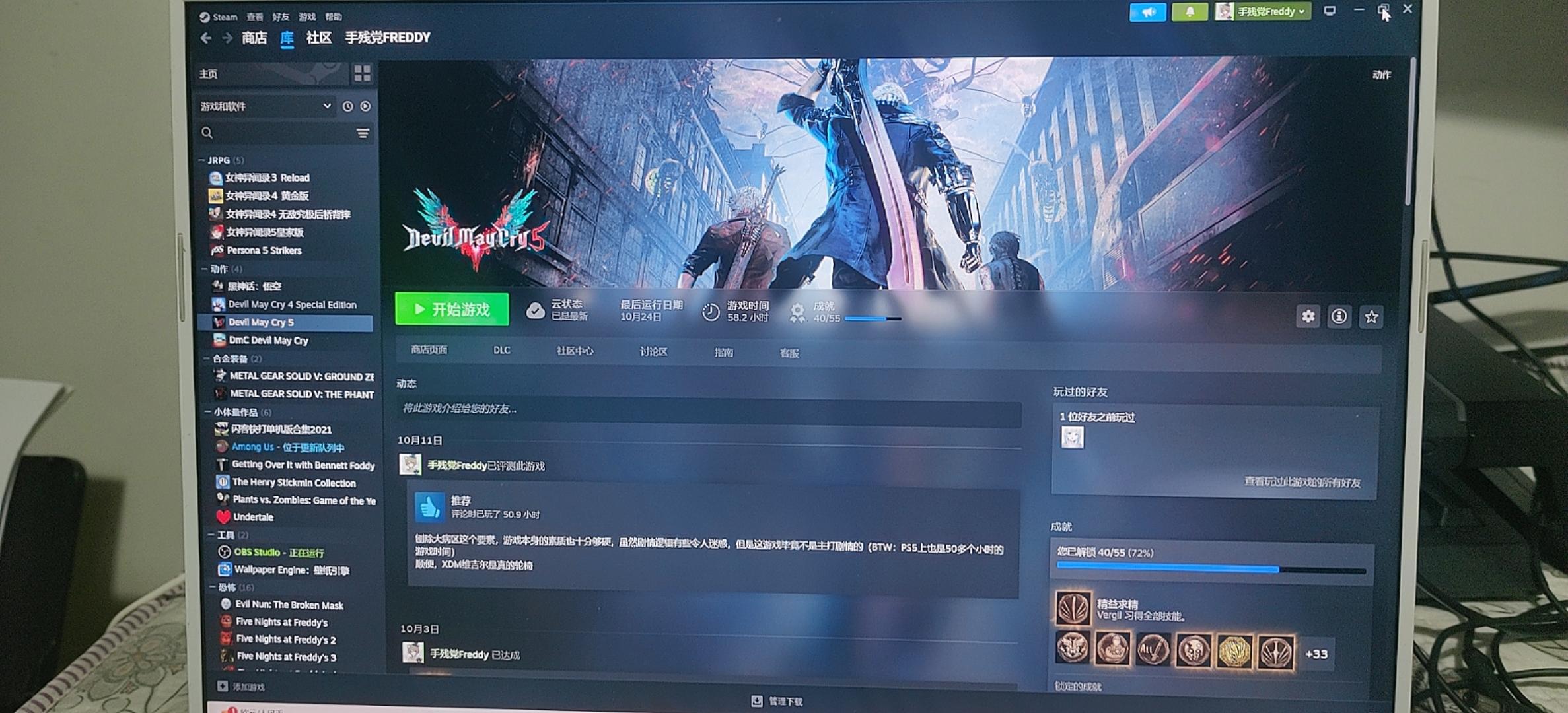The height and width of the screenshot is (713, 1568).
Task: Open the 指南 link
Action: point(724,353)
